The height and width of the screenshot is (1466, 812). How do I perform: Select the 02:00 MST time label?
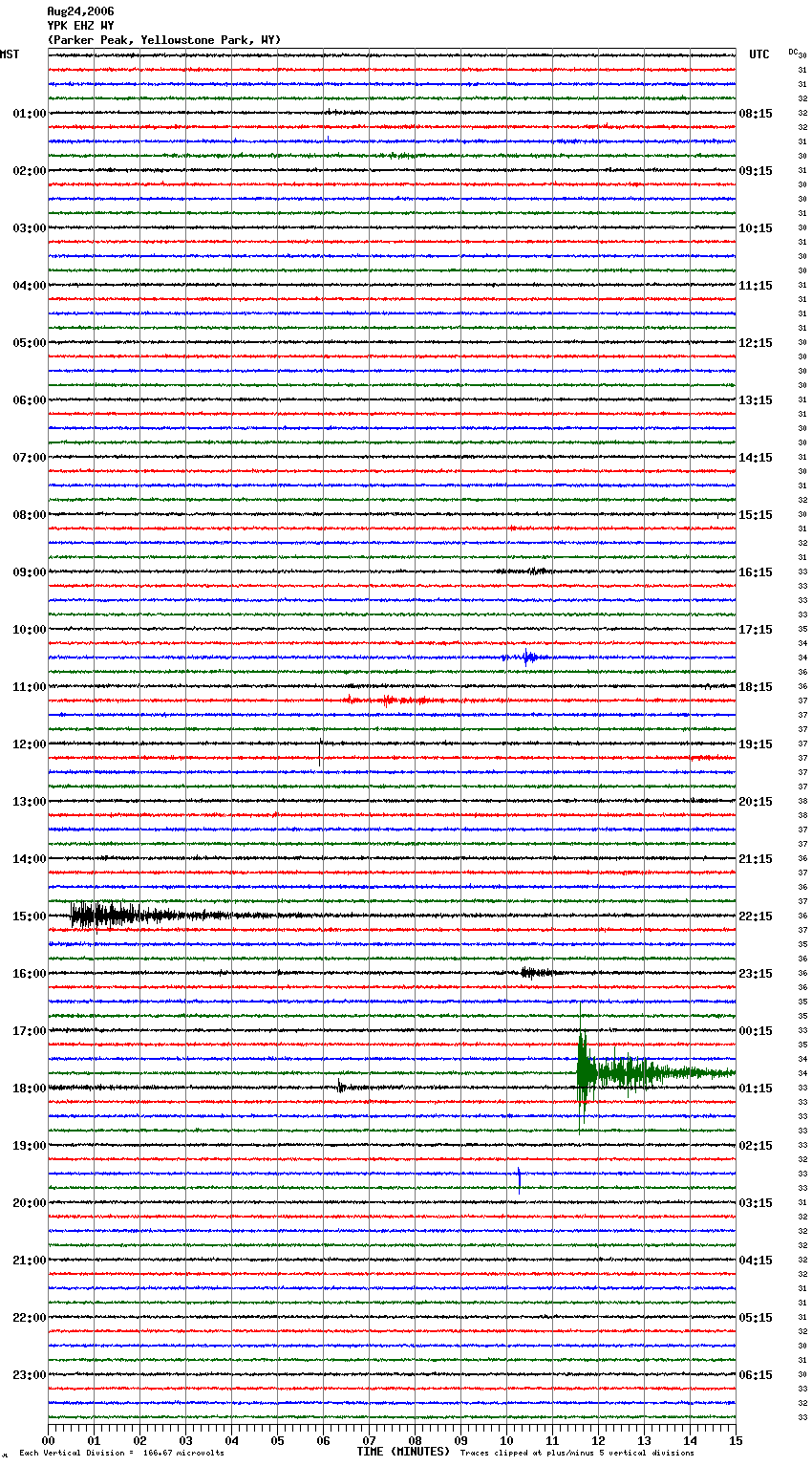[29, 171]
